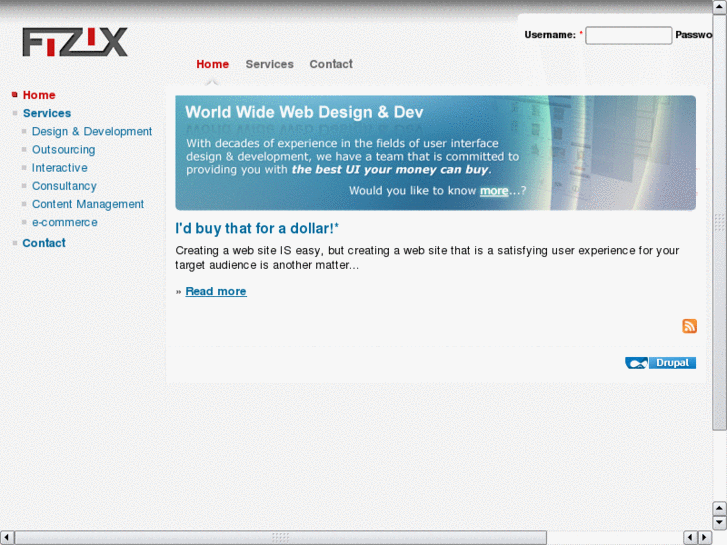Open Contact in the top navigation
Image resolution: width=727 pixels, height=545 pixels.
click(x=331, y=64)
